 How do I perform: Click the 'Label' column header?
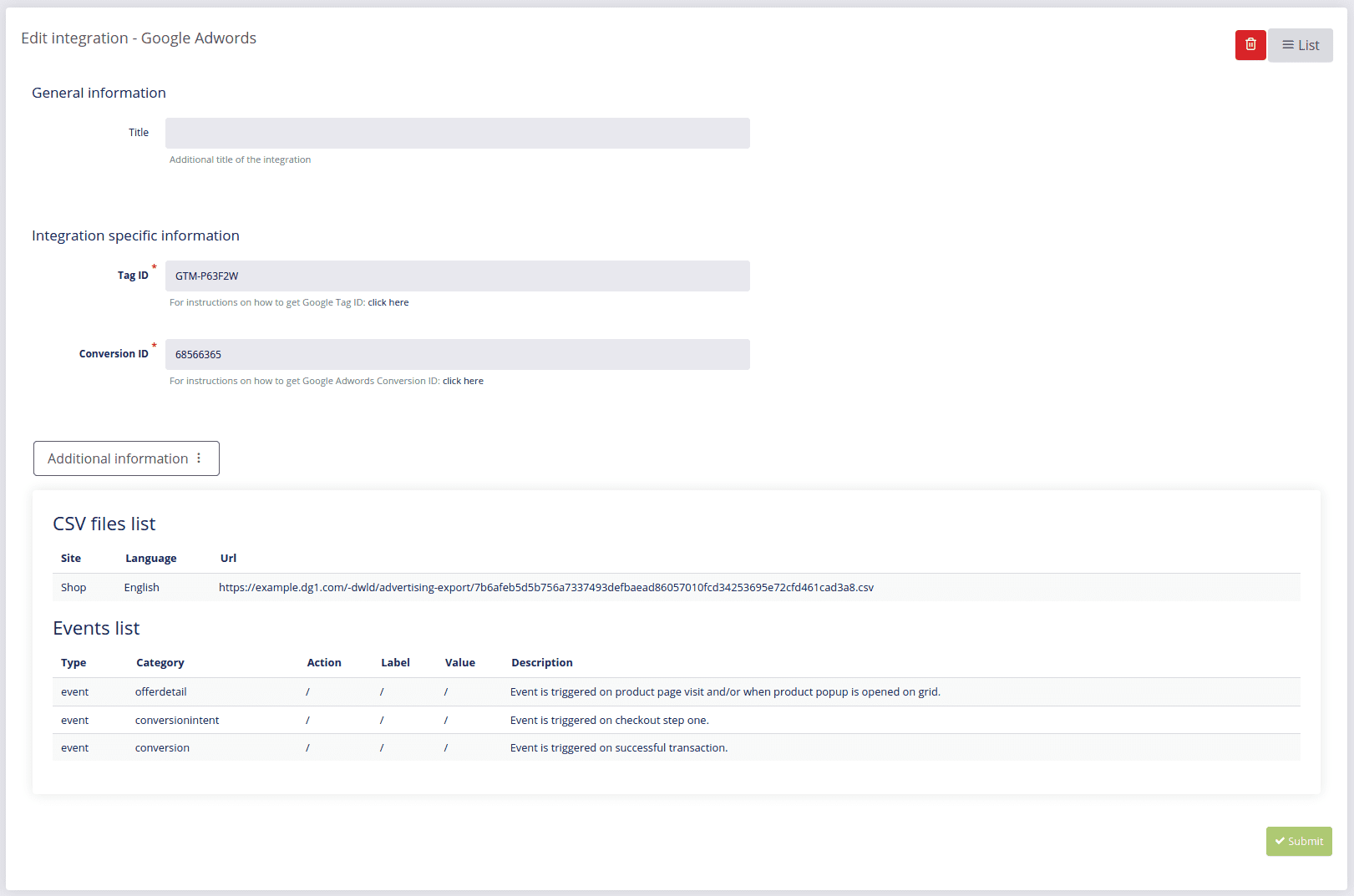coord(395,662)
